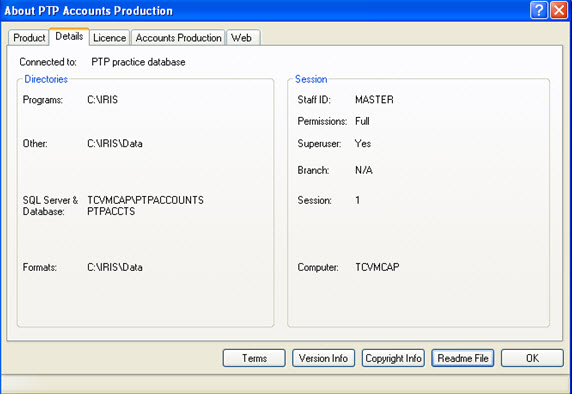Image resolution: width=572 pixels, height=394 pixels.
Task: Click the 'Computer:' label
Action: click(x=318, y=267)
